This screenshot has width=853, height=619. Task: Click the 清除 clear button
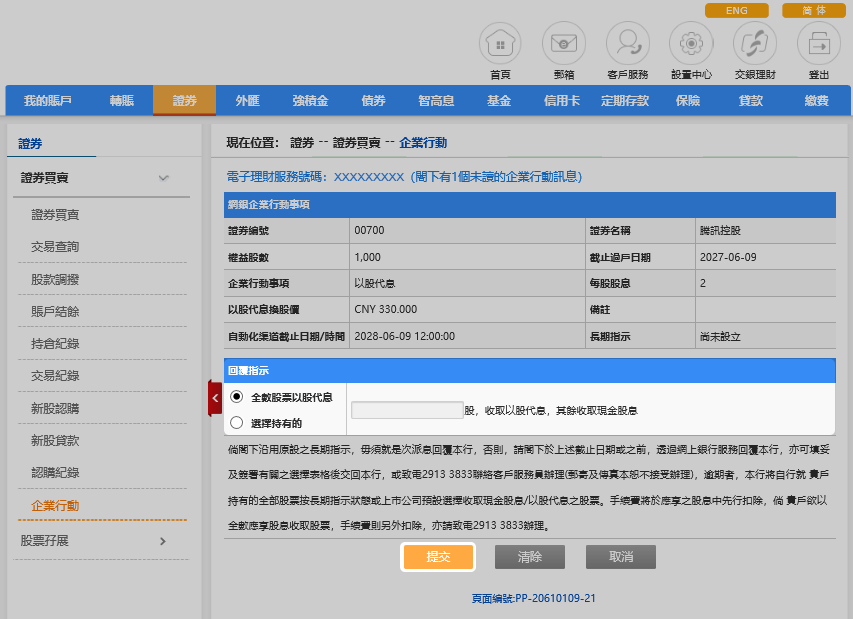pyautogui.click(x=529, y=557)
